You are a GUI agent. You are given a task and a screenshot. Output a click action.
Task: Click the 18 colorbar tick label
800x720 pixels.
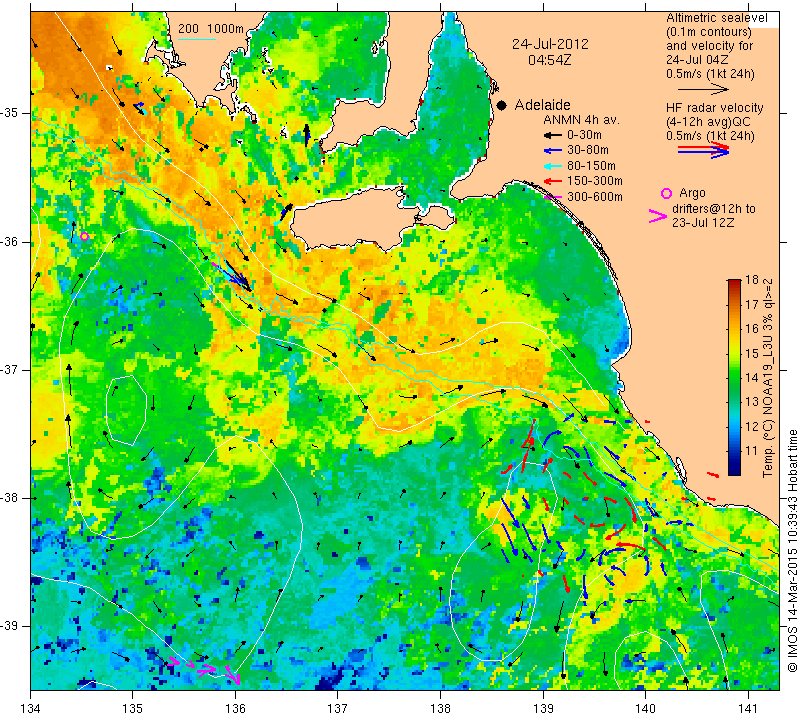(752, 280)
